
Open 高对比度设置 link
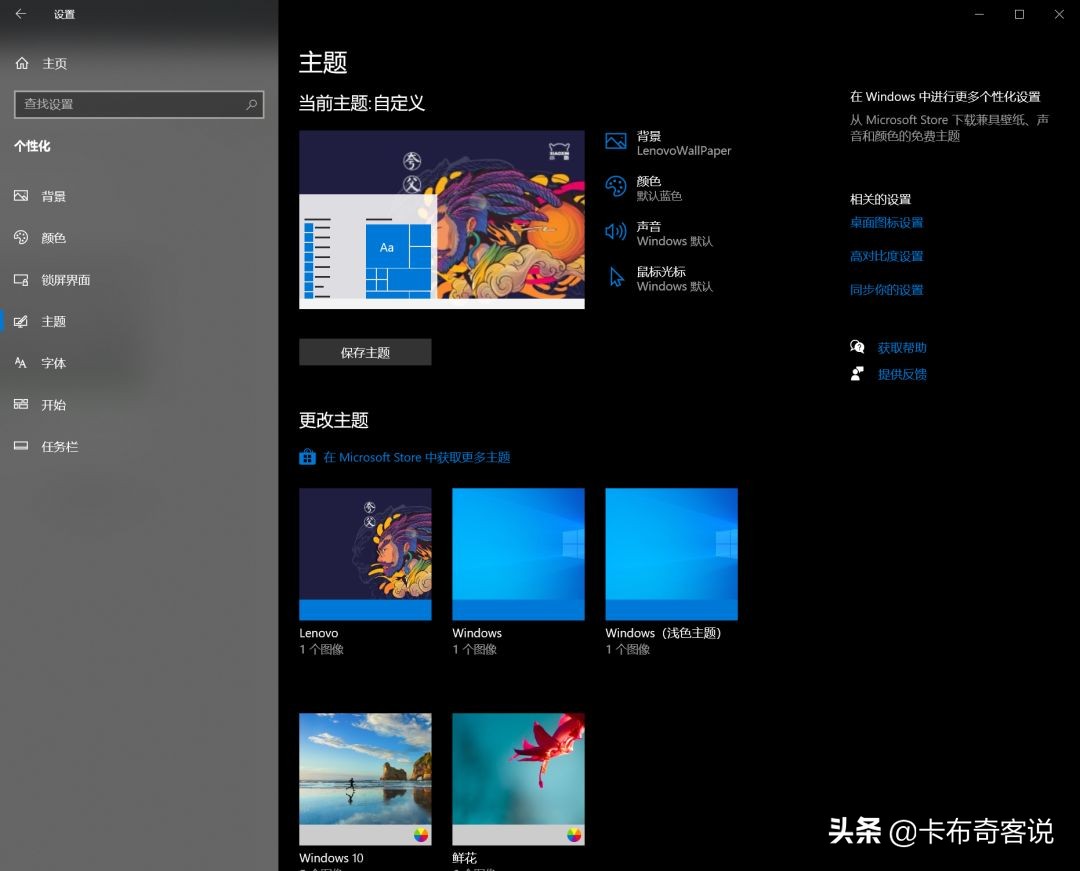point(886,256)
